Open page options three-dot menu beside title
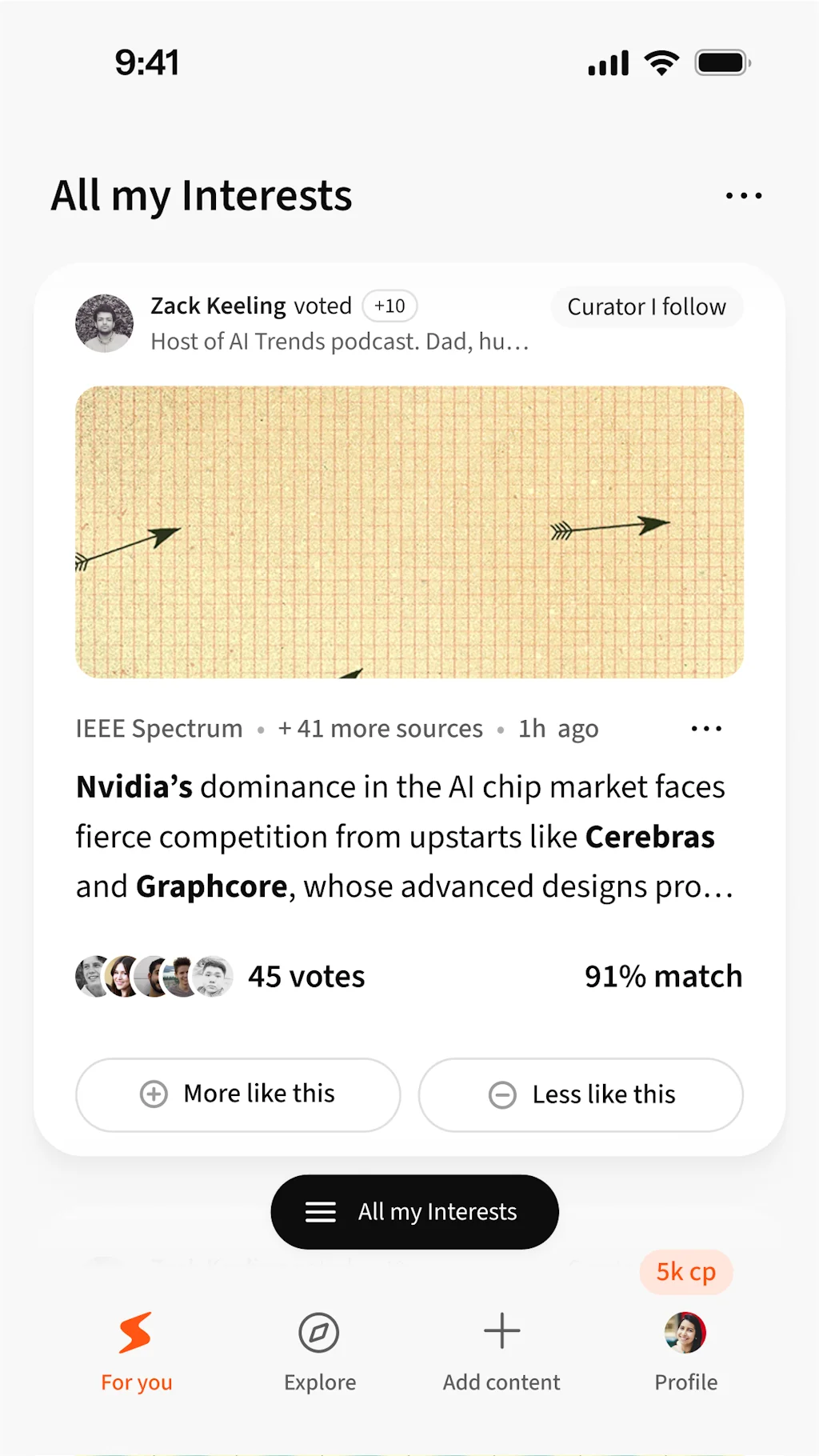 point(744,196)
